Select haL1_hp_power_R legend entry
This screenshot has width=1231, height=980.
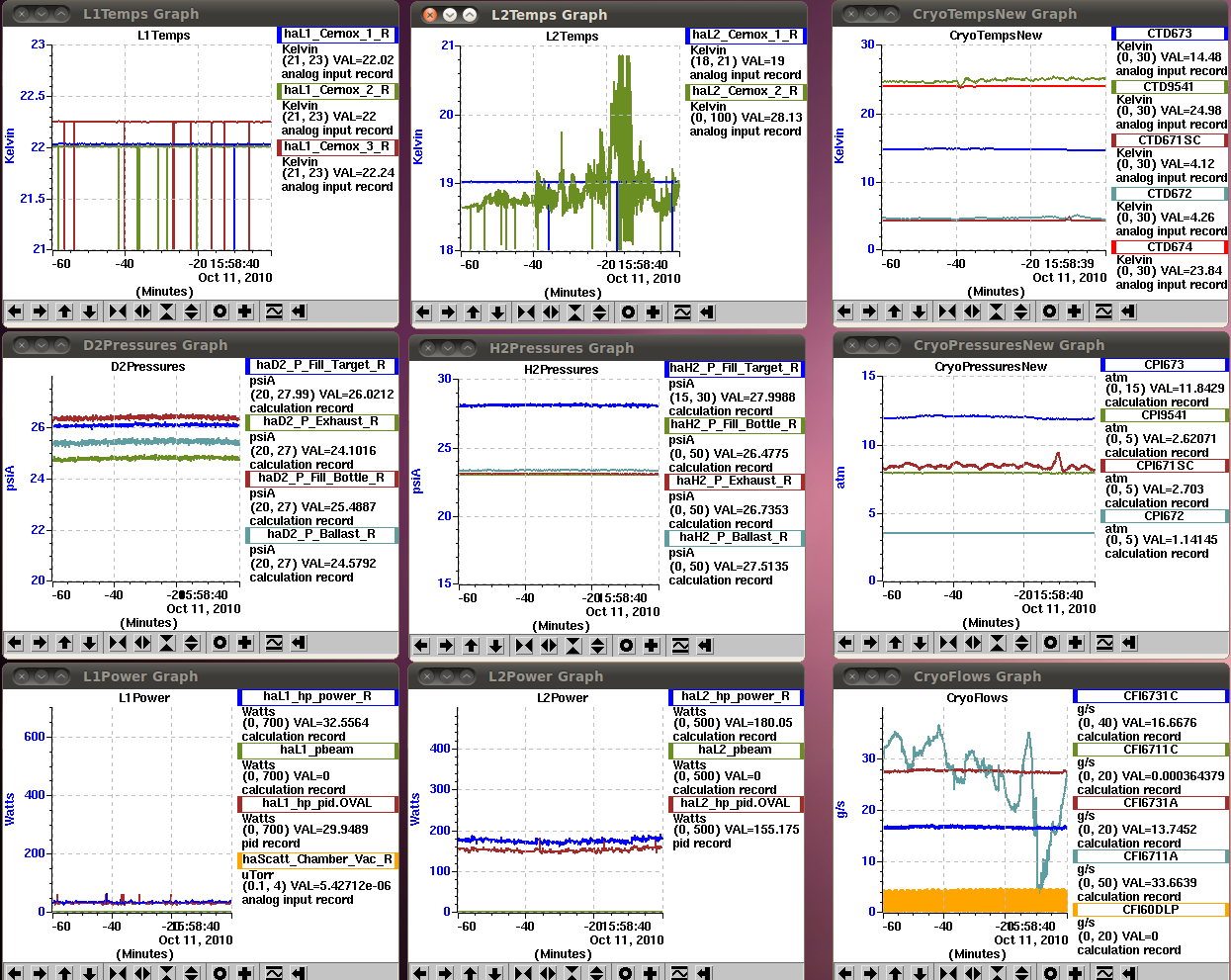coord(317,696)
